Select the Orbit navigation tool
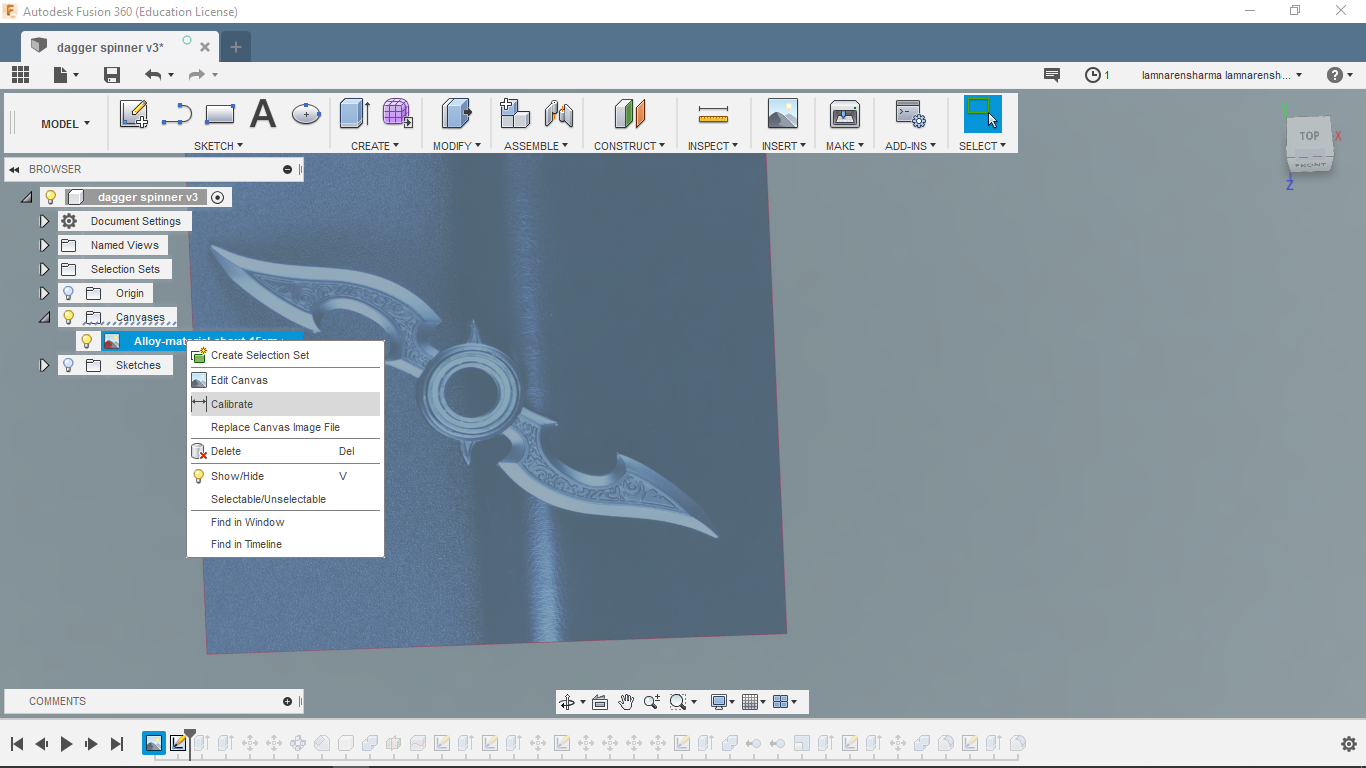The height and width of the screenshot is (768, 1366). pos(567,702)
